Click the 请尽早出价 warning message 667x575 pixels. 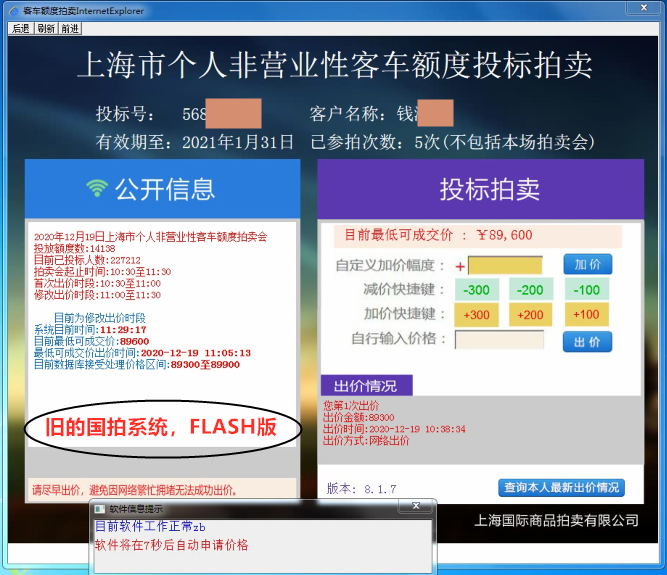134,490
